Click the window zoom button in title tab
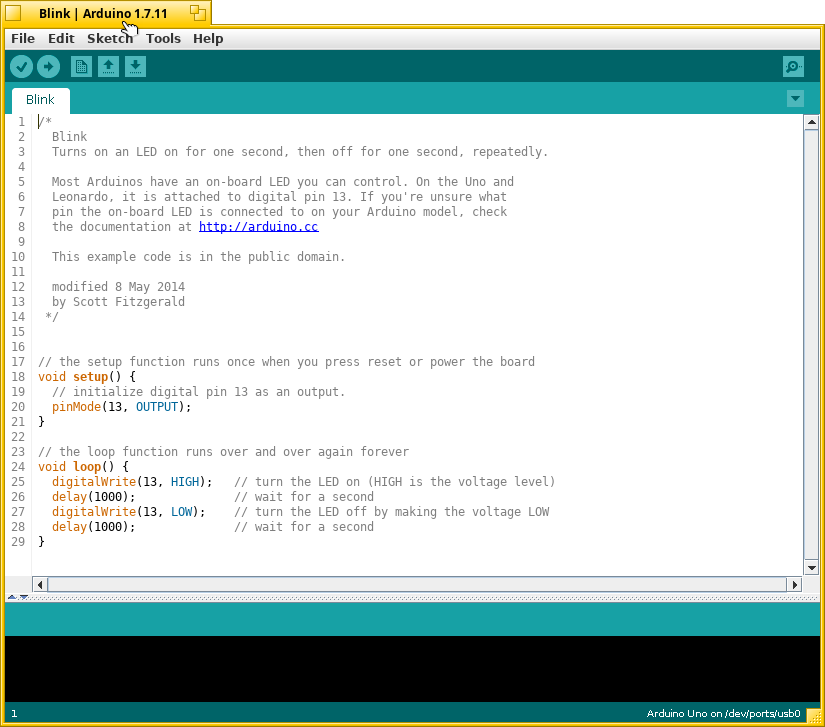The width and height of the screenshot is (825, 727). (x=198, y=13)
